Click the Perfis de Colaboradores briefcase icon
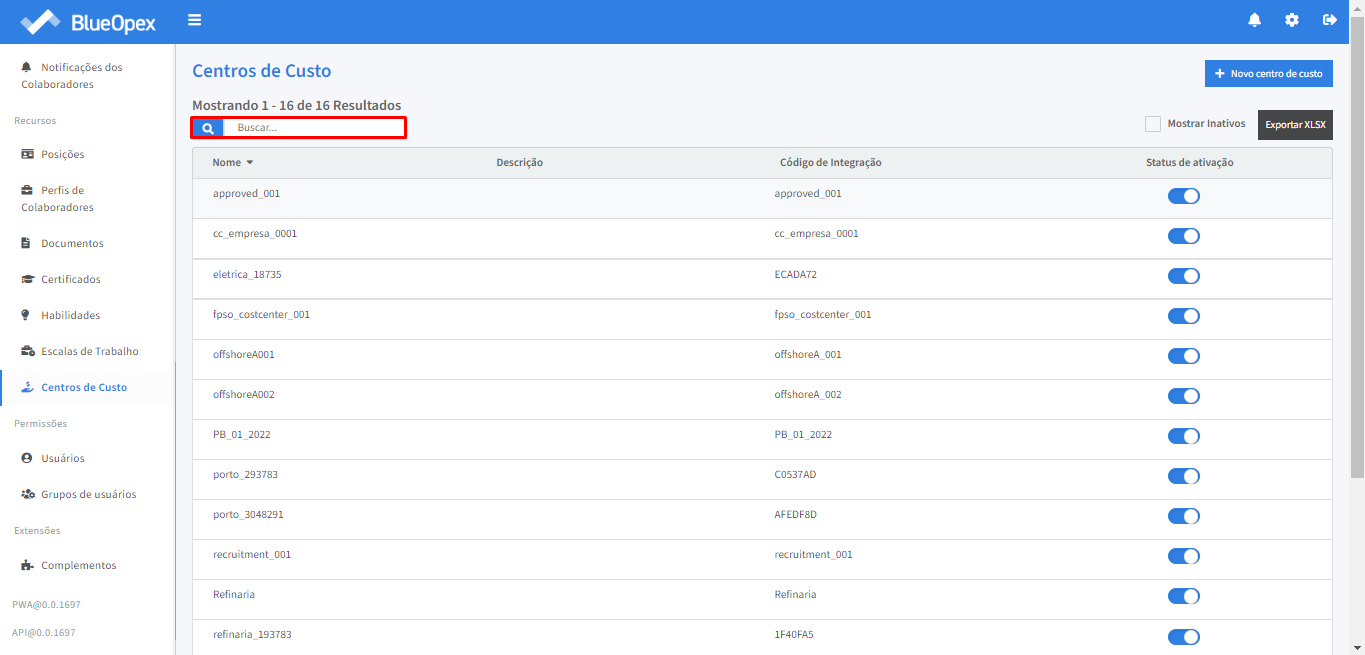1365x655 pixels. (27, 190)
